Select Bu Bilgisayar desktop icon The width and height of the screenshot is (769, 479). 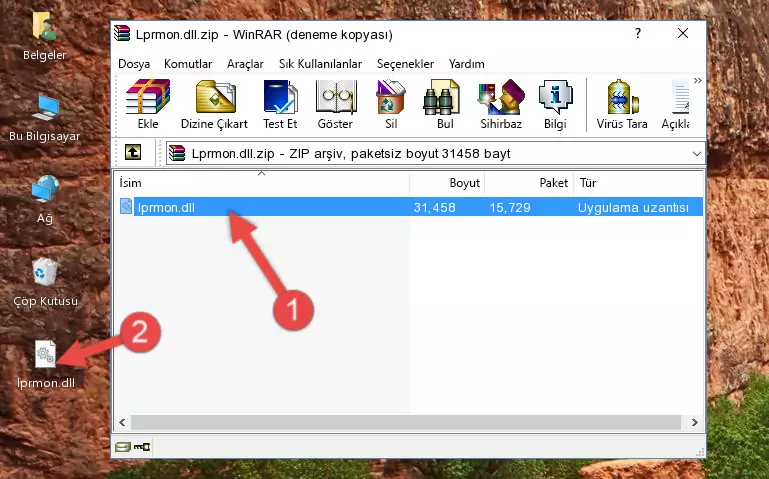[x=45, y=118]
